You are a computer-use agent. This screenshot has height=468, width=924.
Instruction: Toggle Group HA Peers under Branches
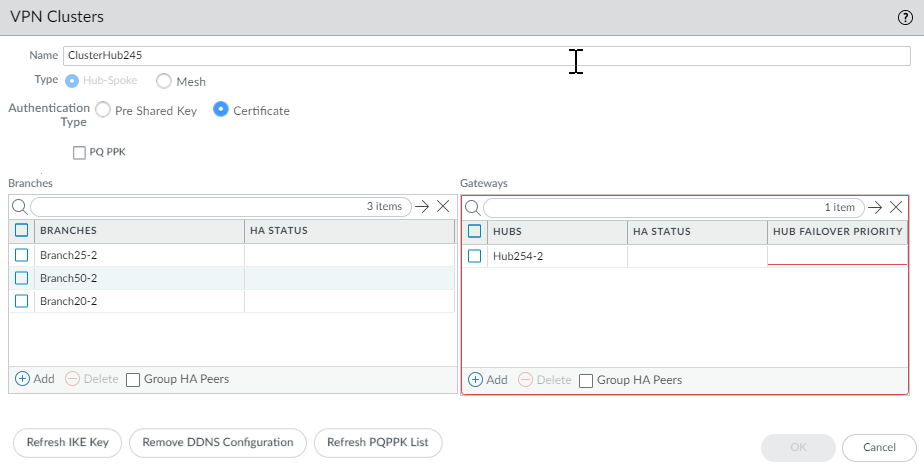(x=133, y=380)
